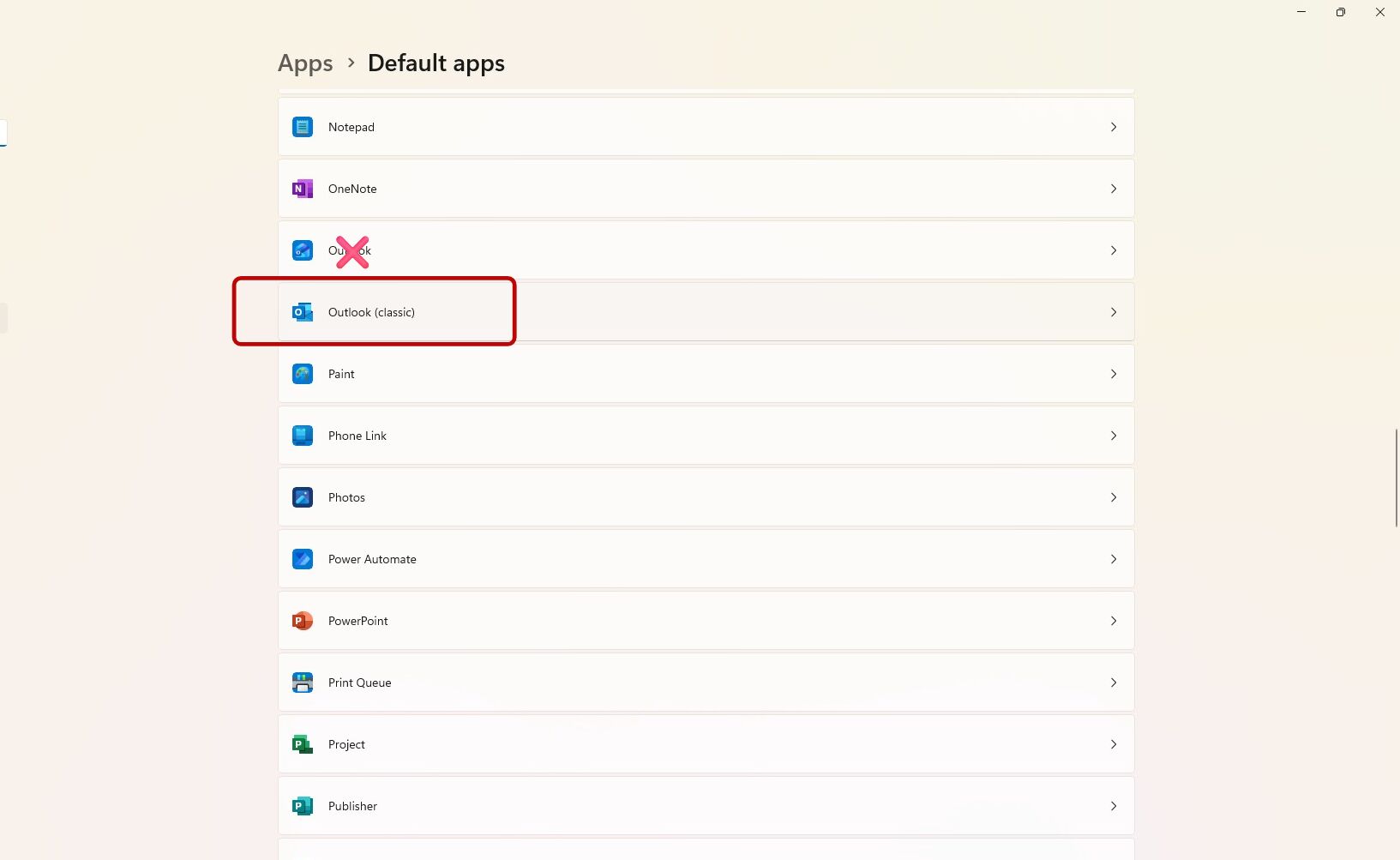This screenshot has height=860, width=1400.
Task: Select the Print Queue label text
Action: click(x=360, y=683)
